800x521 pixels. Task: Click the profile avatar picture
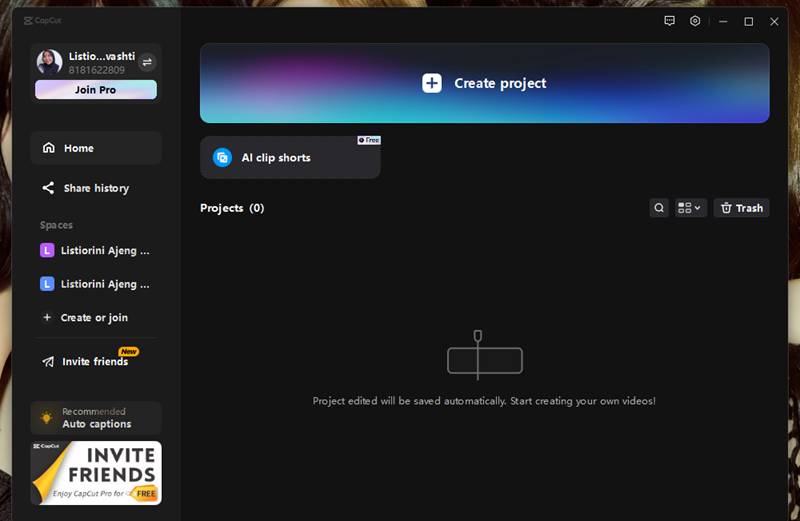coord(50,63)
